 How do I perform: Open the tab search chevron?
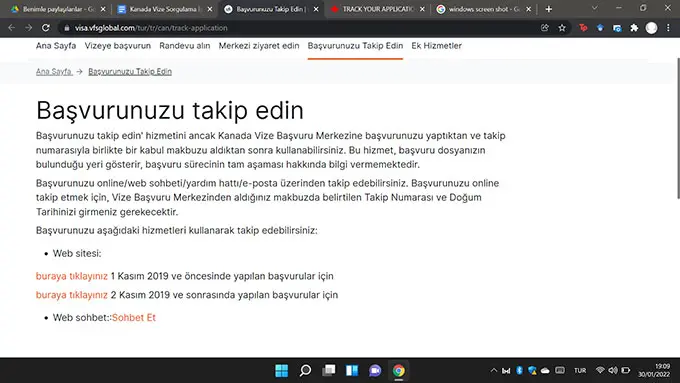[595, 8]
